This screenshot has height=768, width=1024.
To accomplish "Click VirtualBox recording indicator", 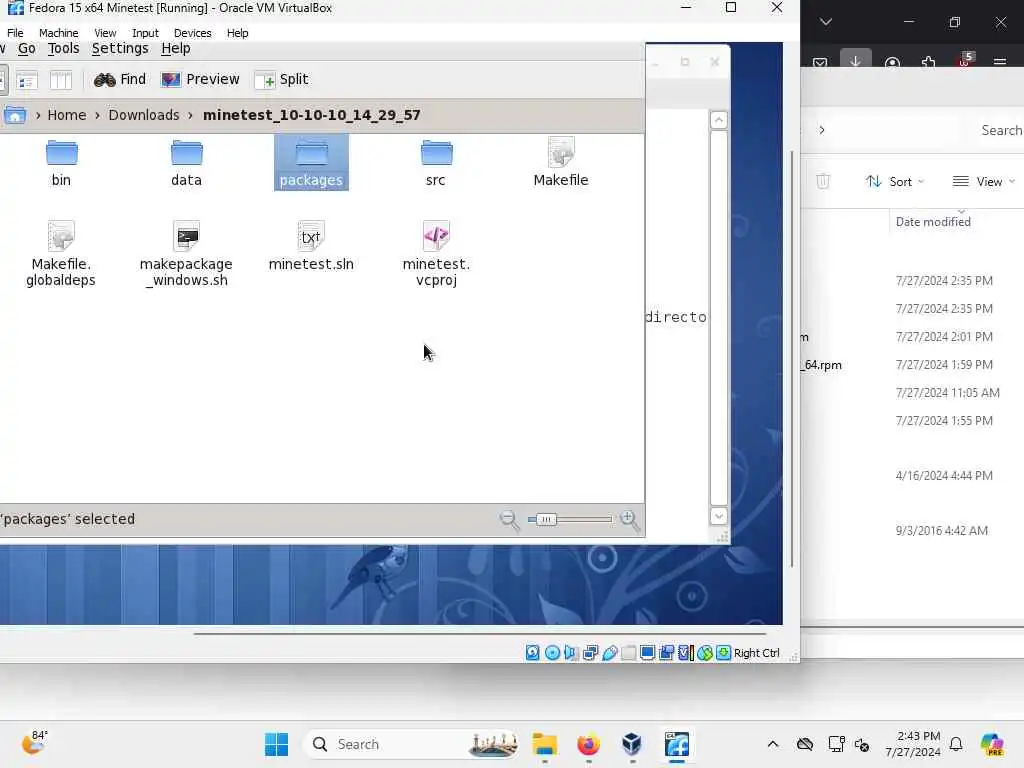I will point(667,652).
